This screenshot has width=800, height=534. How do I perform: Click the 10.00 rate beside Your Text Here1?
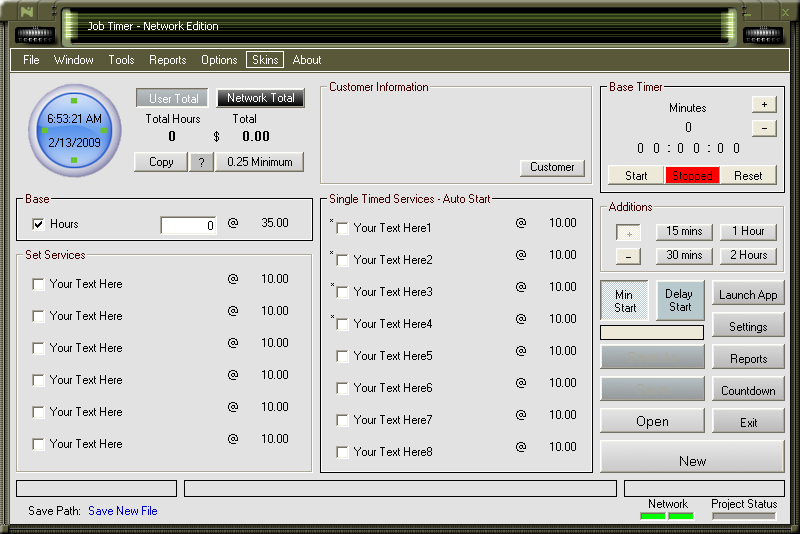(x=562, y=223)
